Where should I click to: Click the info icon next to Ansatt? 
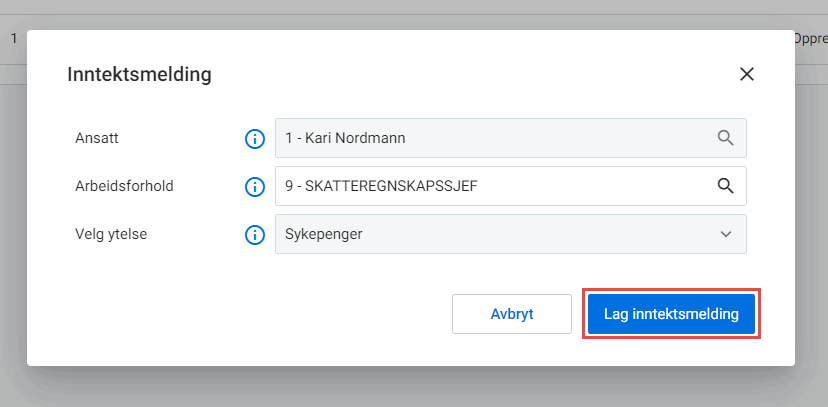[255, 138]
